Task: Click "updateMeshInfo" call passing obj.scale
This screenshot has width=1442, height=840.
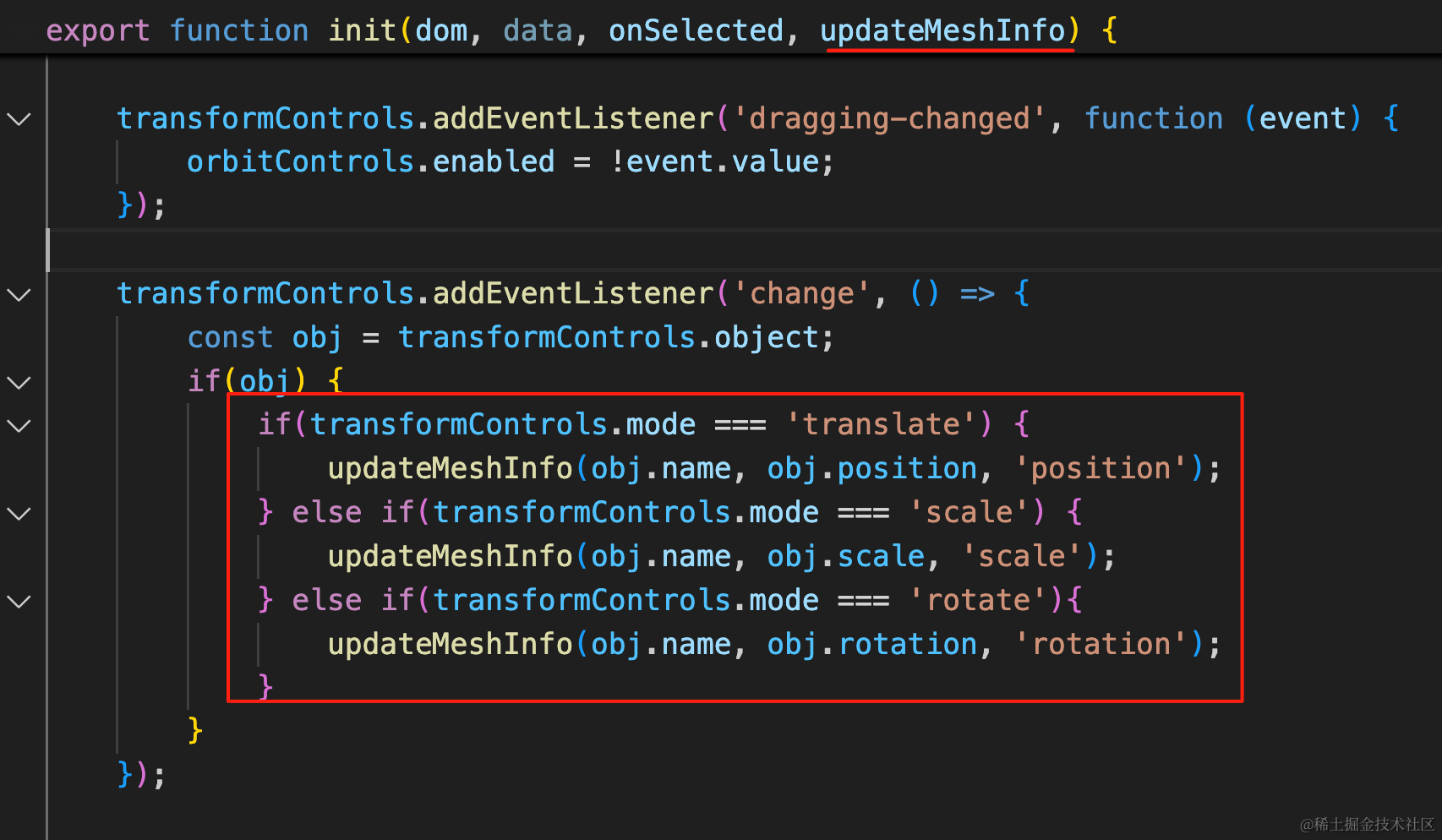Action: (451, 557)
